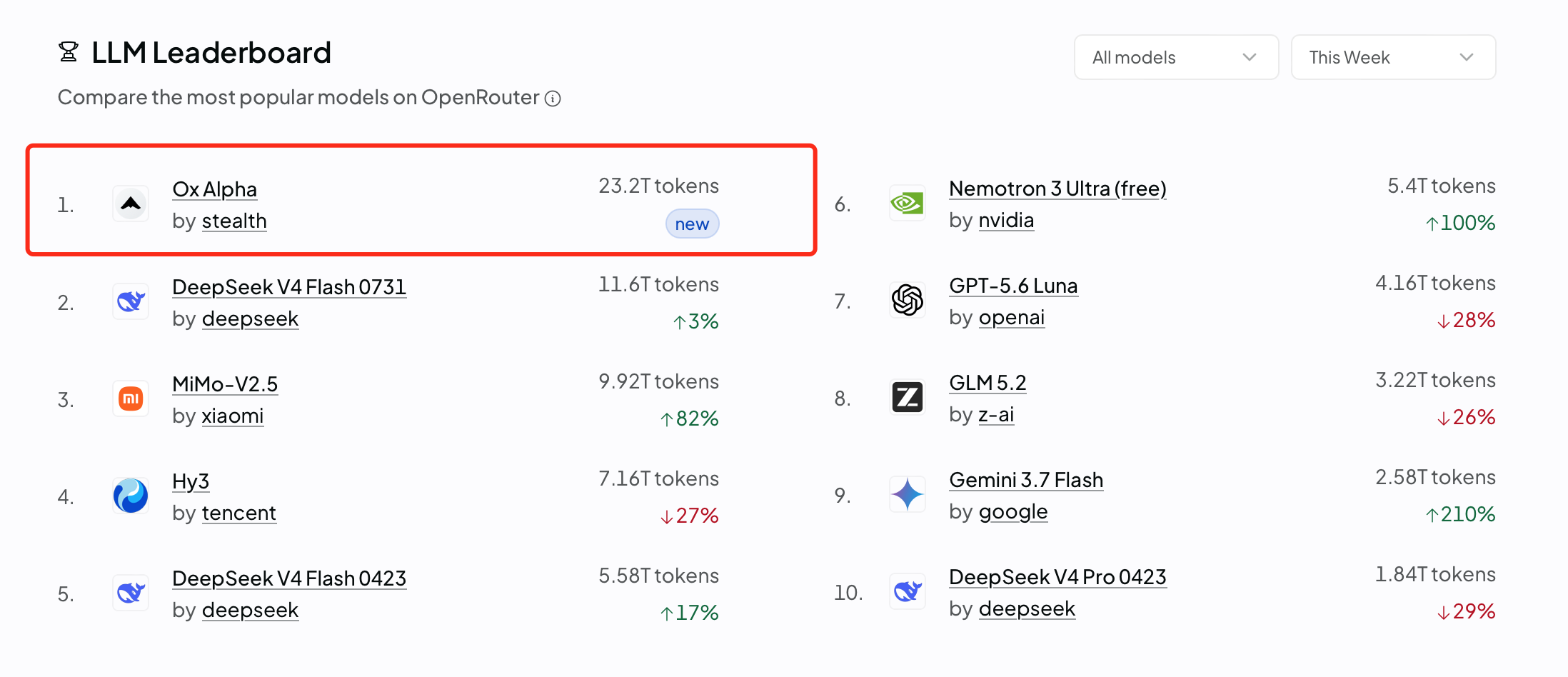1568x677 pixels.
Task: Open the GLM 5.2 model link
Action: pos(987,383)
